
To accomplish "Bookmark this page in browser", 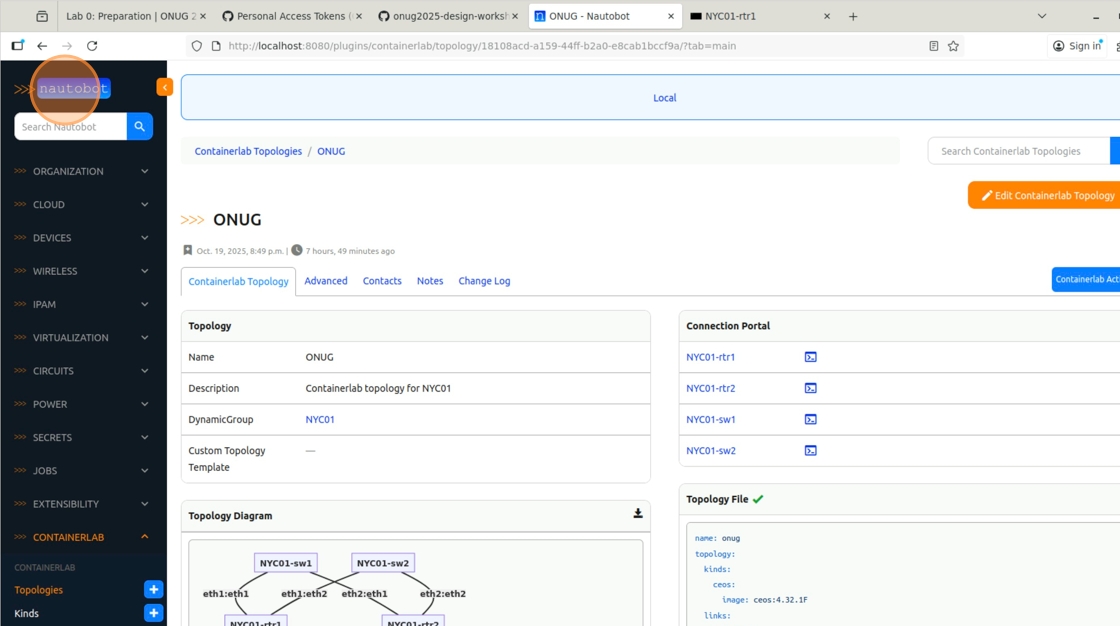I will click(953, 46).
